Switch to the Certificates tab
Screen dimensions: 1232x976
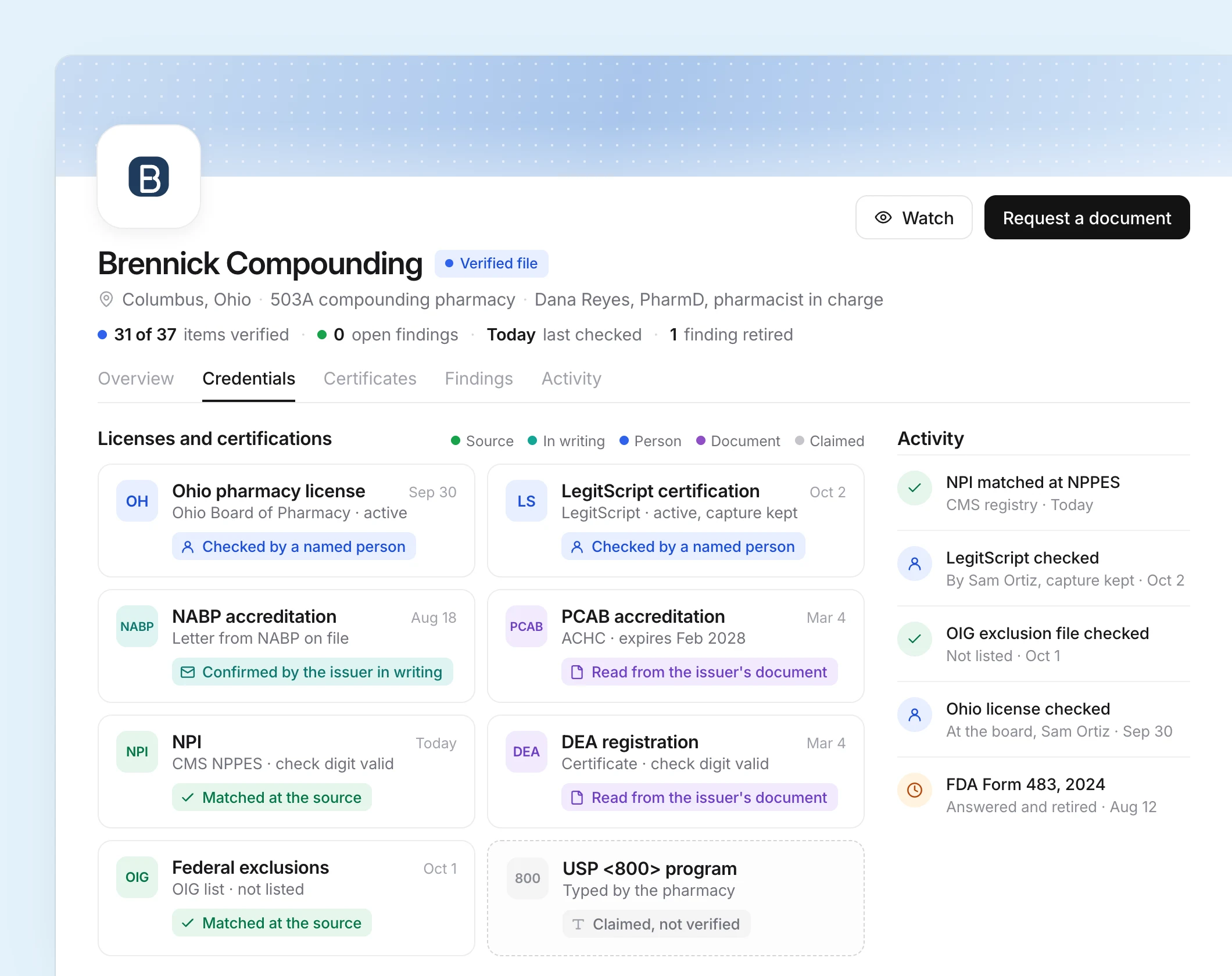point(370,379)
